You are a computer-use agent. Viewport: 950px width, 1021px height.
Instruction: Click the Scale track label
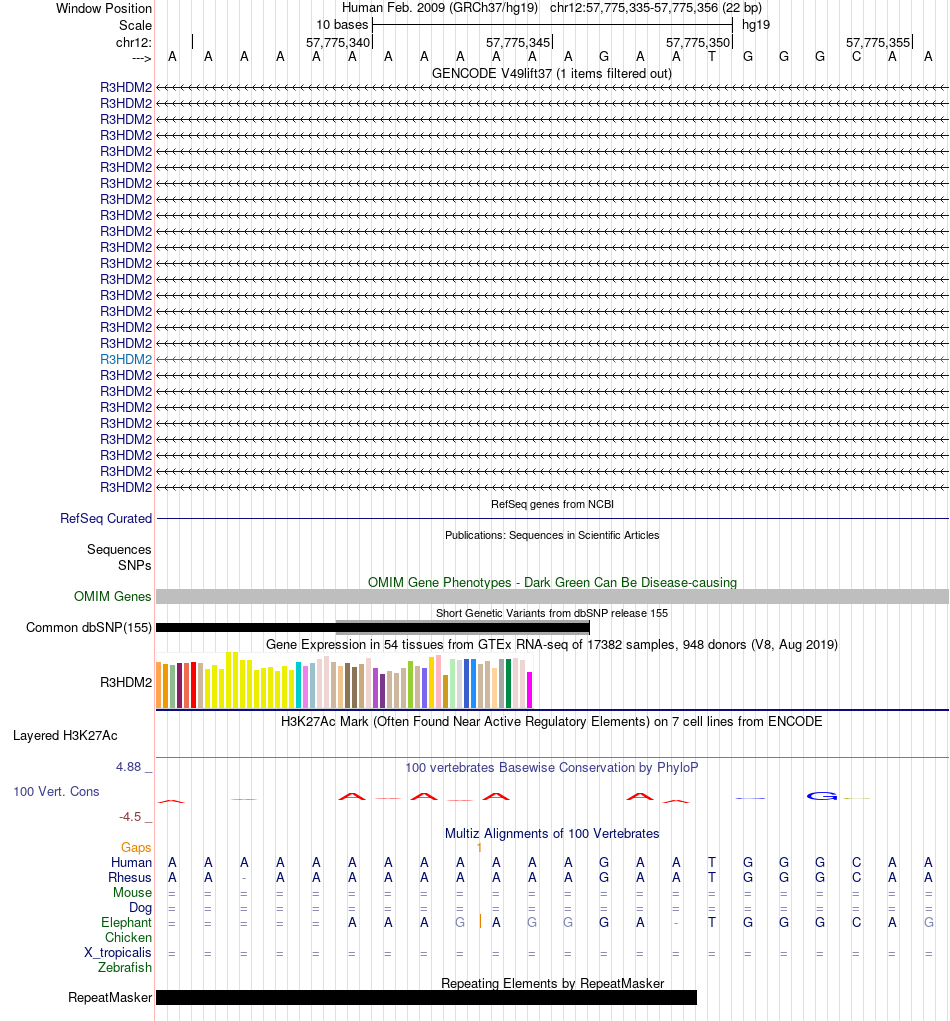[135, 25]
